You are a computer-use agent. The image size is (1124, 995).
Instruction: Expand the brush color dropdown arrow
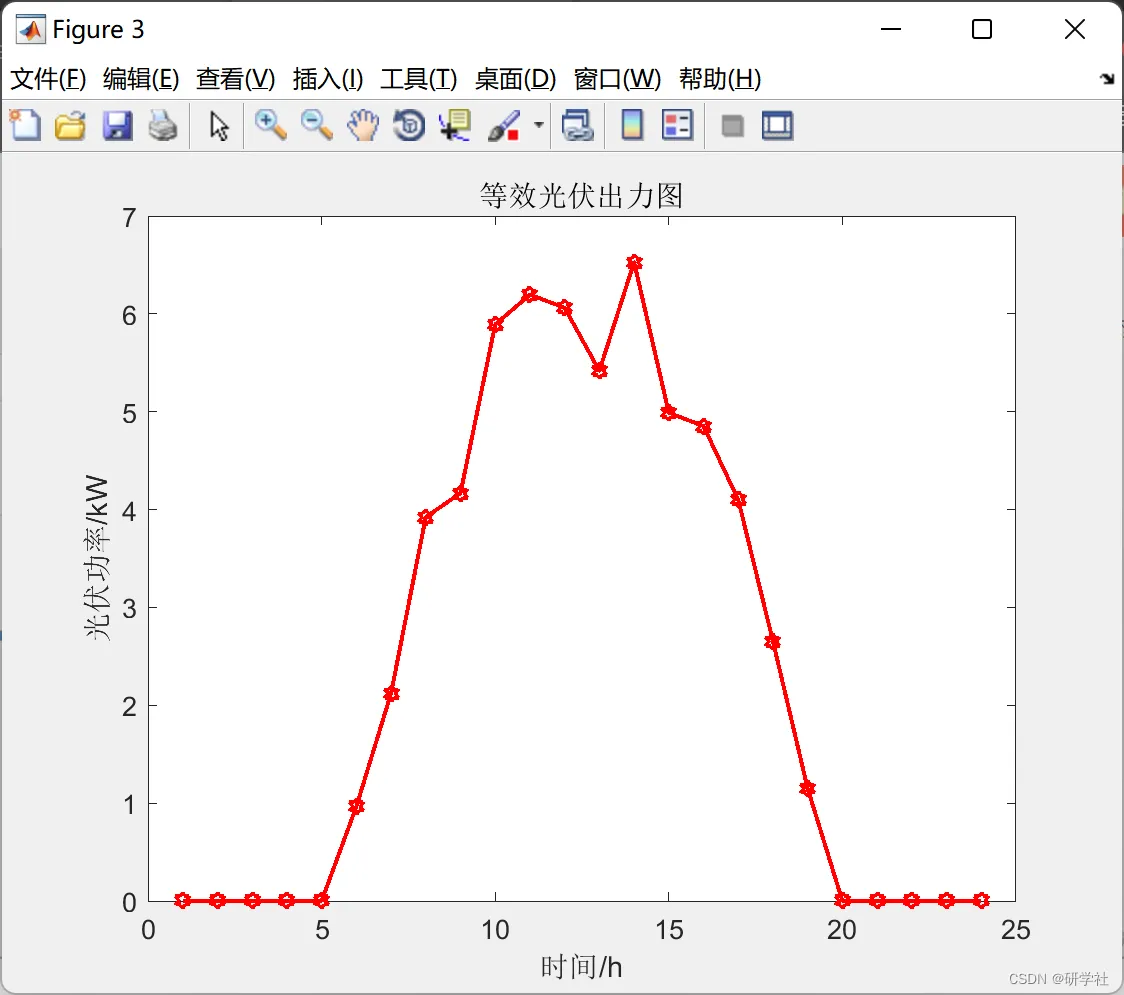[x=539, y=125]
